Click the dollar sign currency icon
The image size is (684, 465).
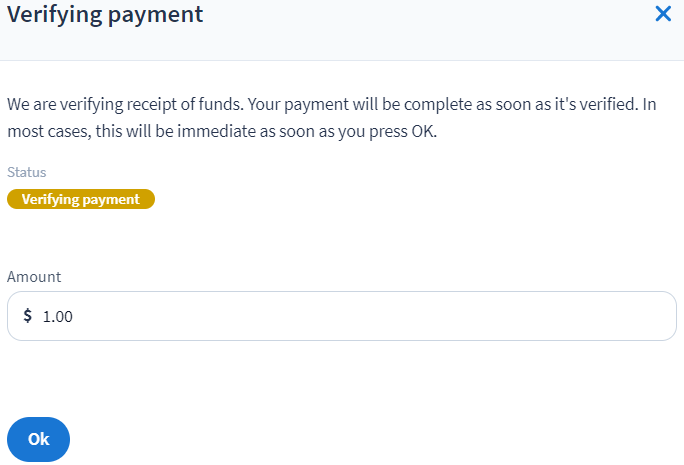28,316
